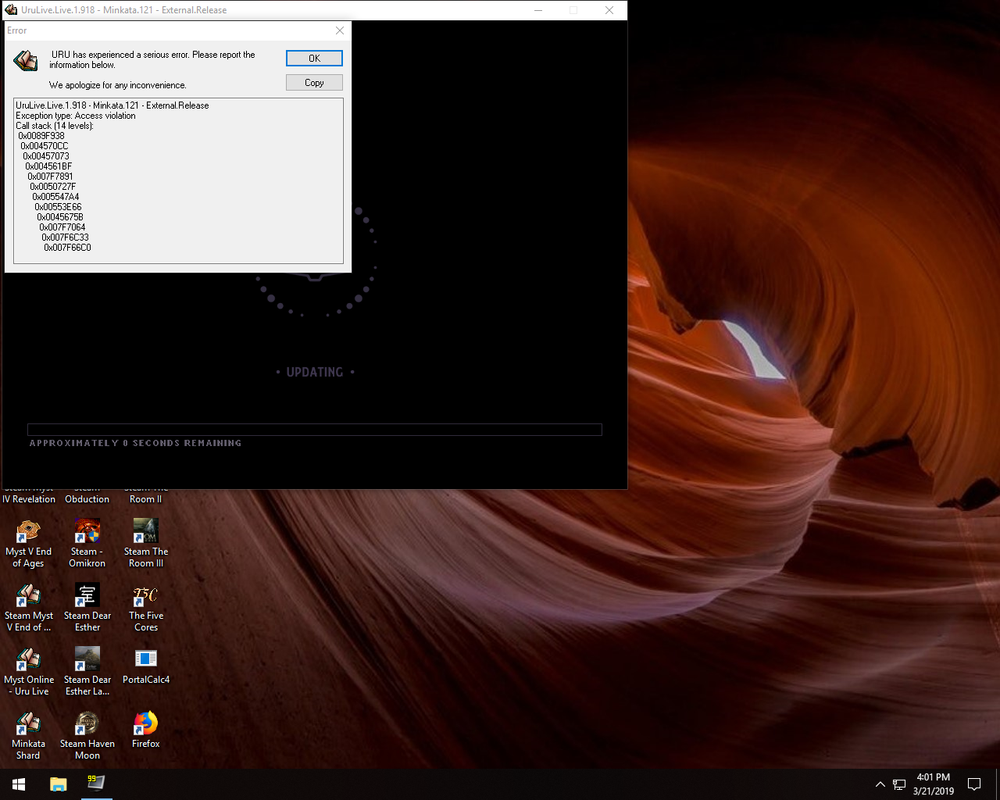Viewport: 1000px width, 800px height.
Task: Open Firefox desktop shortcut
Action: [146, 729]
